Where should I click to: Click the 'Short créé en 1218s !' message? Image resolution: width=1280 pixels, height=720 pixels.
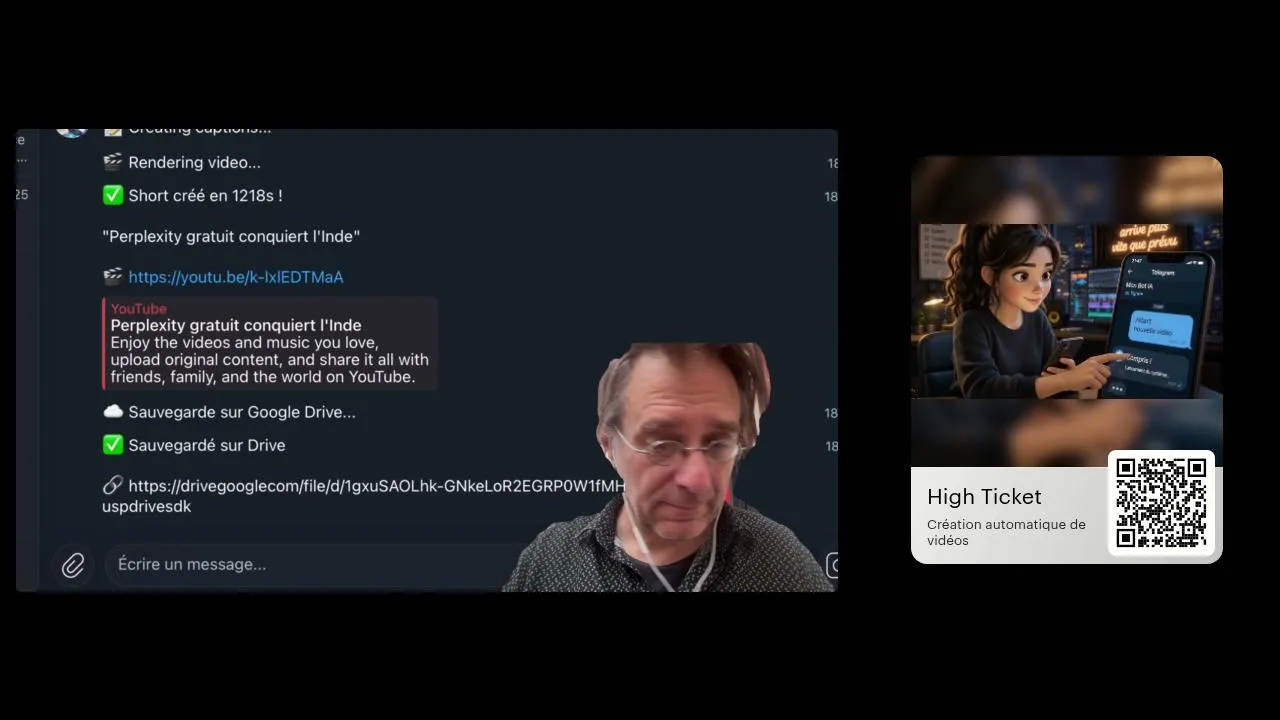click(x=205, y=195)
